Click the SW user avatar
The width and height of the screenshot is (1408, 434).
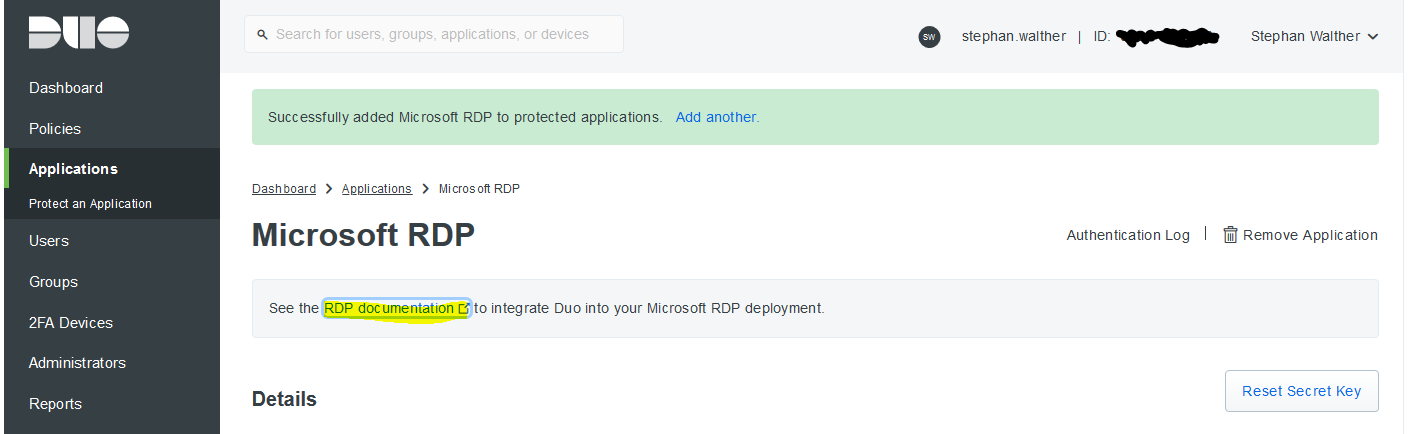click(x=929, y=37)
